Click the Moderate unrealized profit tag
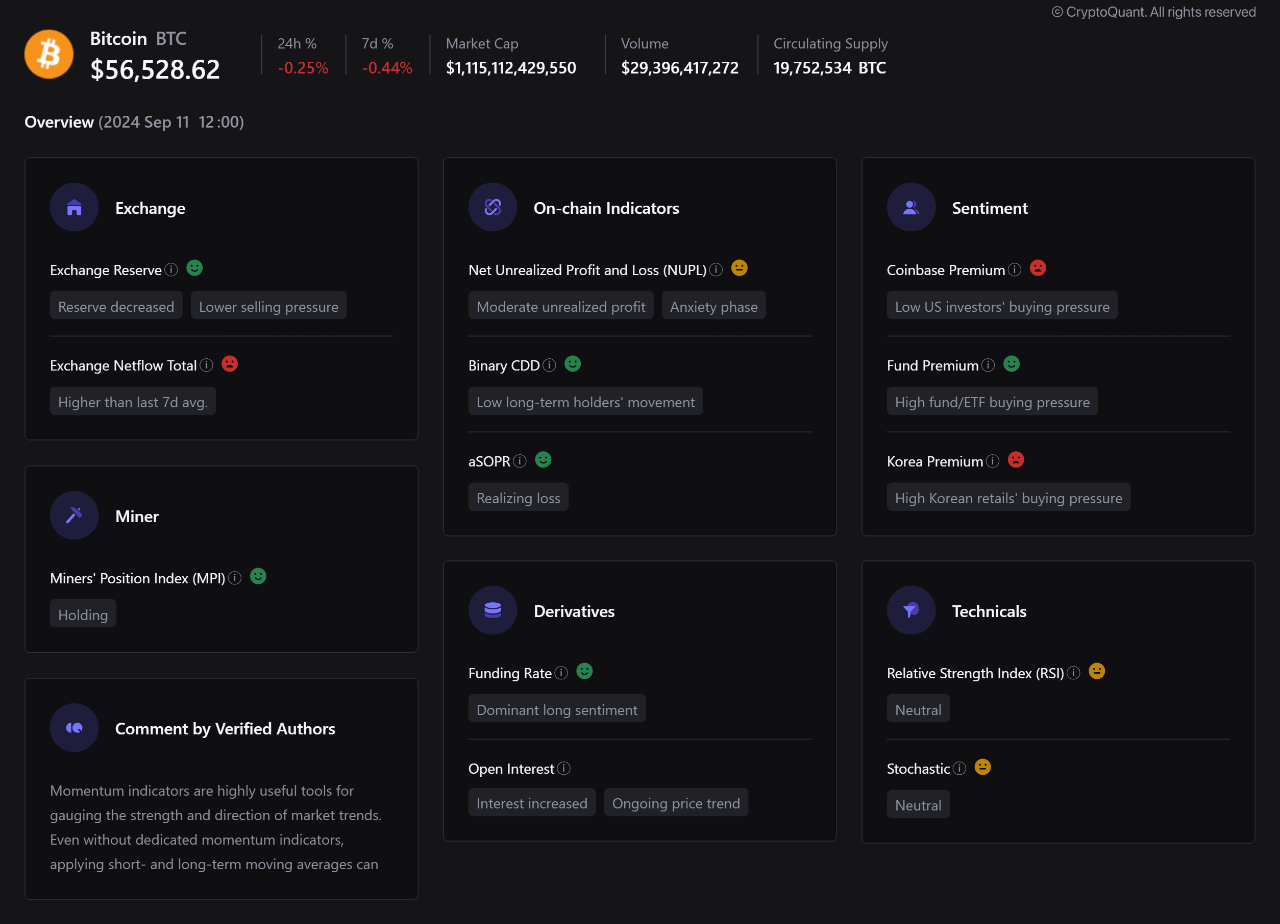 (561, 306)
